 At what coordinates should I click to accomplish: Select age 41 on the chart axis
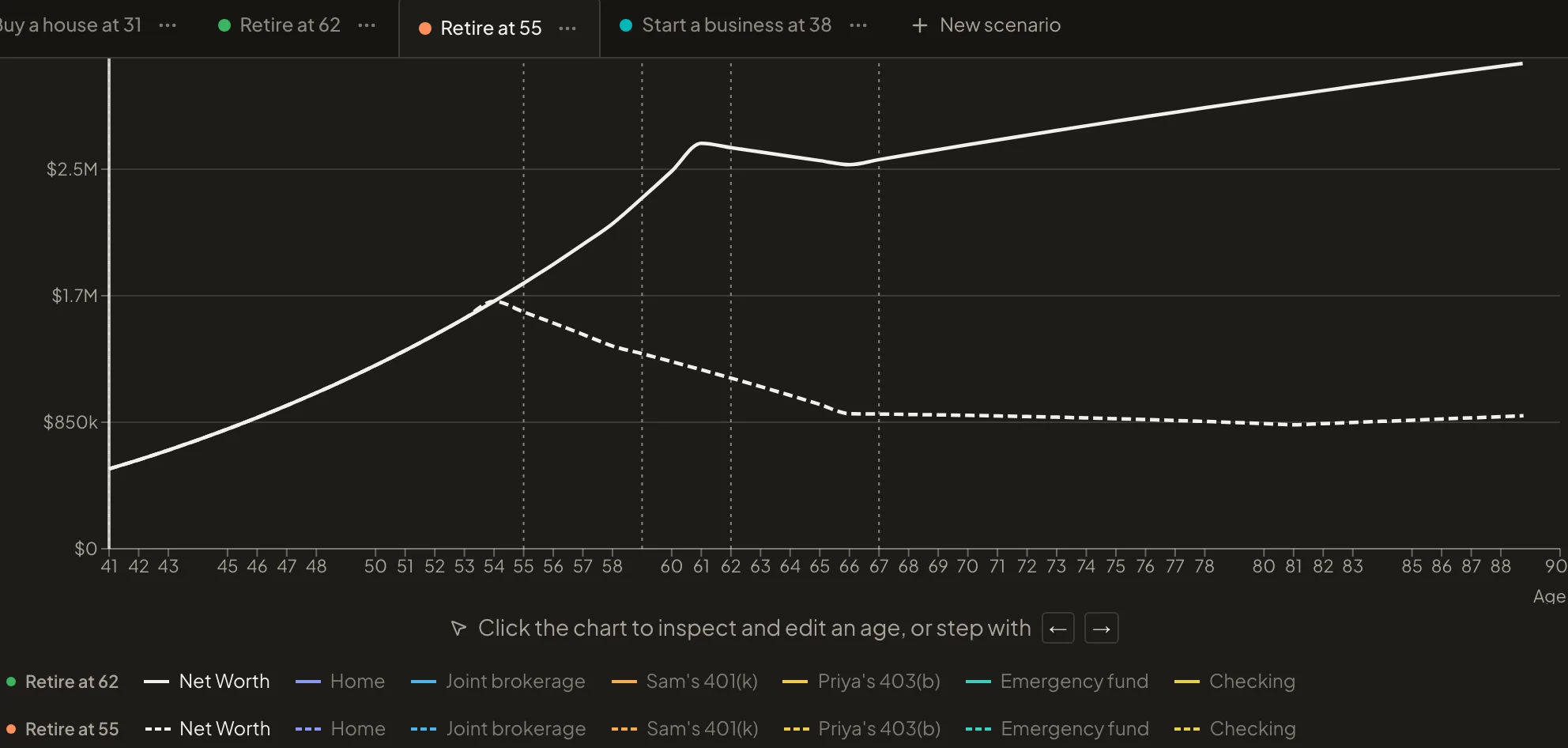(x=109, y=566)
